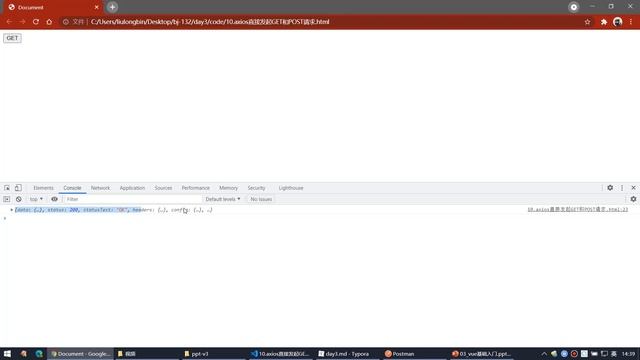Switch to the Console tab
640x360 pixels.
[x=72, y=188]
